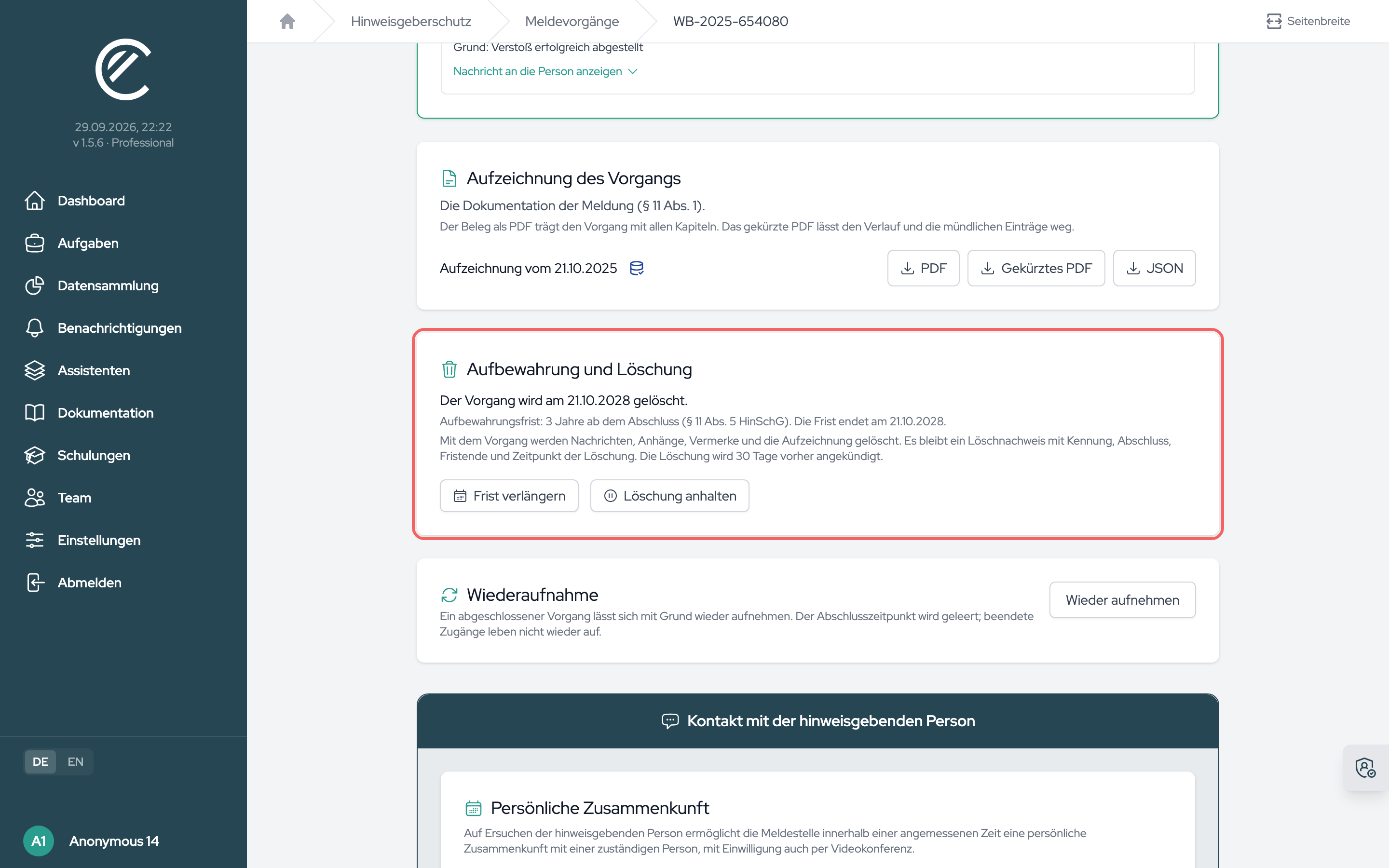
Task: Click Wieder aufnehmen button
Action: (x=1122, y=600)
